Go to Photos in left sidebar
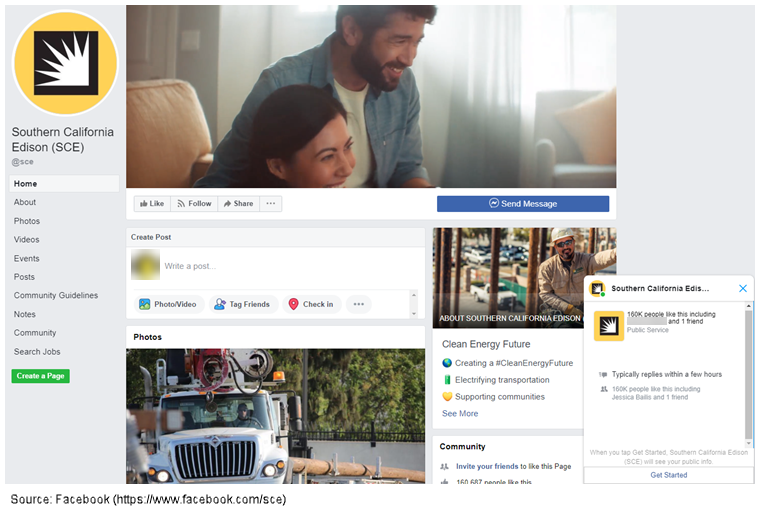 27,221
